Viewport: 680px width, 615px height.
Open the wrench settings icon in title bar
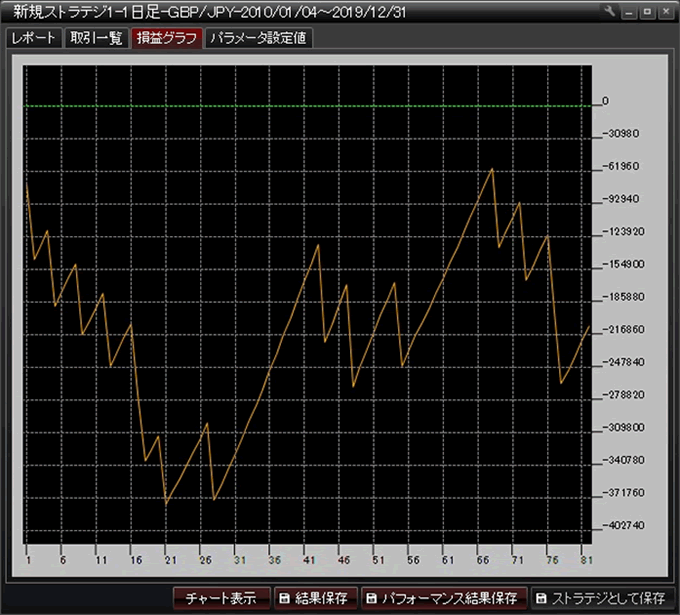tap(609, 12)
